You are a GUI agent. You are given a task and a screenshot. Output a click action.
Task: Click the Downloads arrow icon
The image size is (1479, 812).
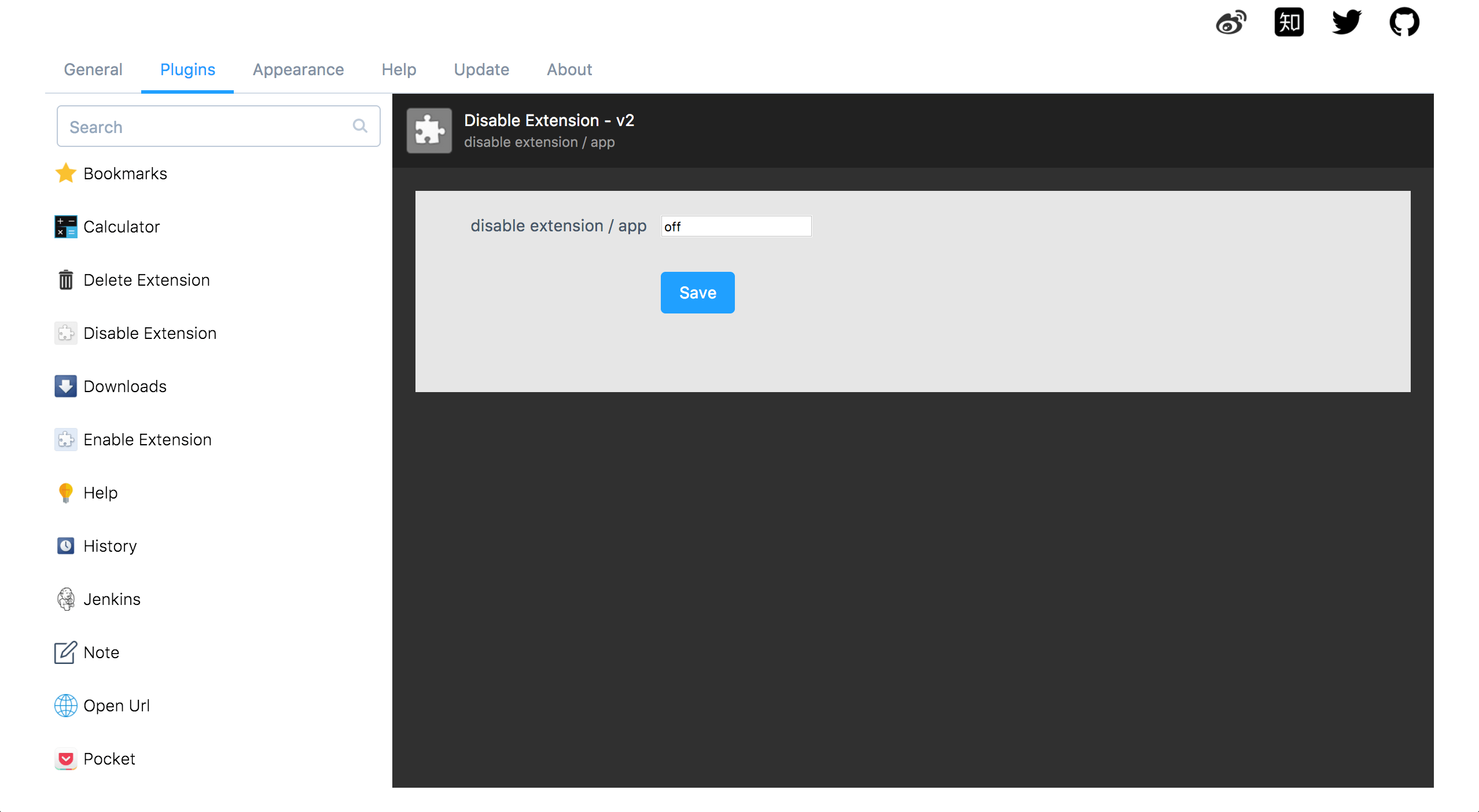(66, 386)
